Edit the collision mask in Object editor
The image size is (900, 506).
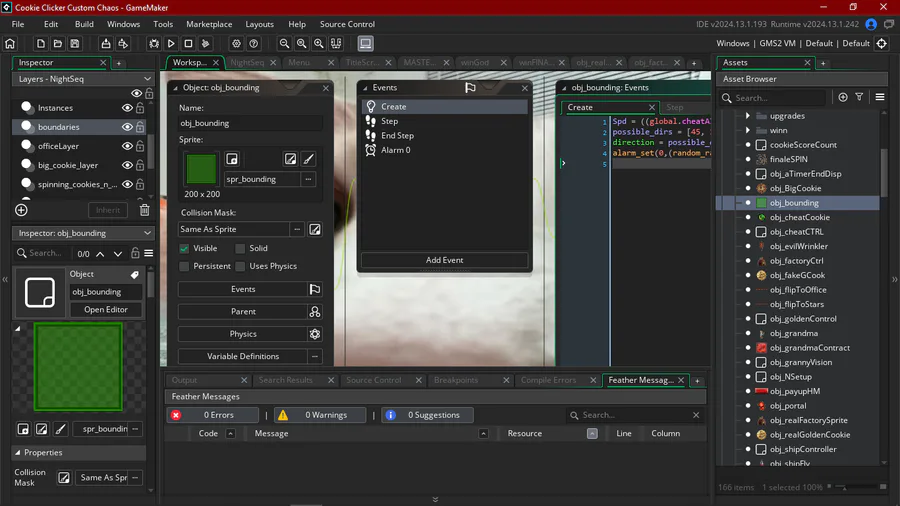[315, 229]
